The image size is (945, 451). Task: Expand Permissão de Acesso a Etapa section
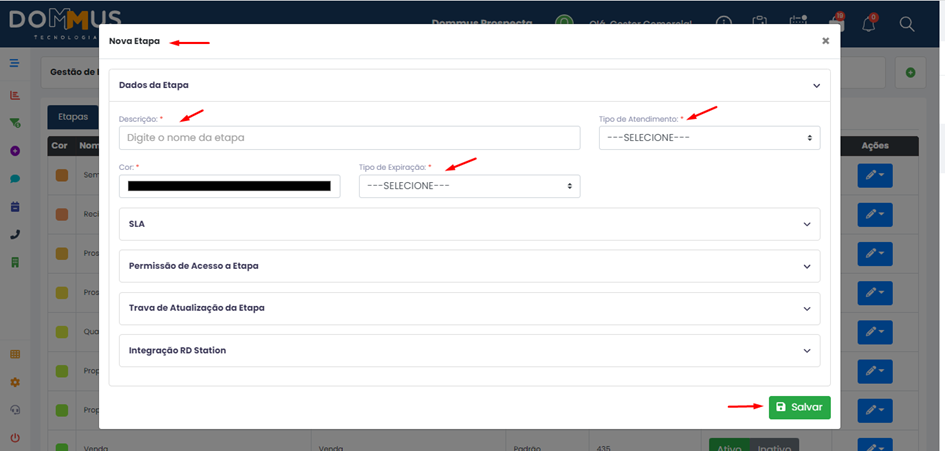pos(469,266)
